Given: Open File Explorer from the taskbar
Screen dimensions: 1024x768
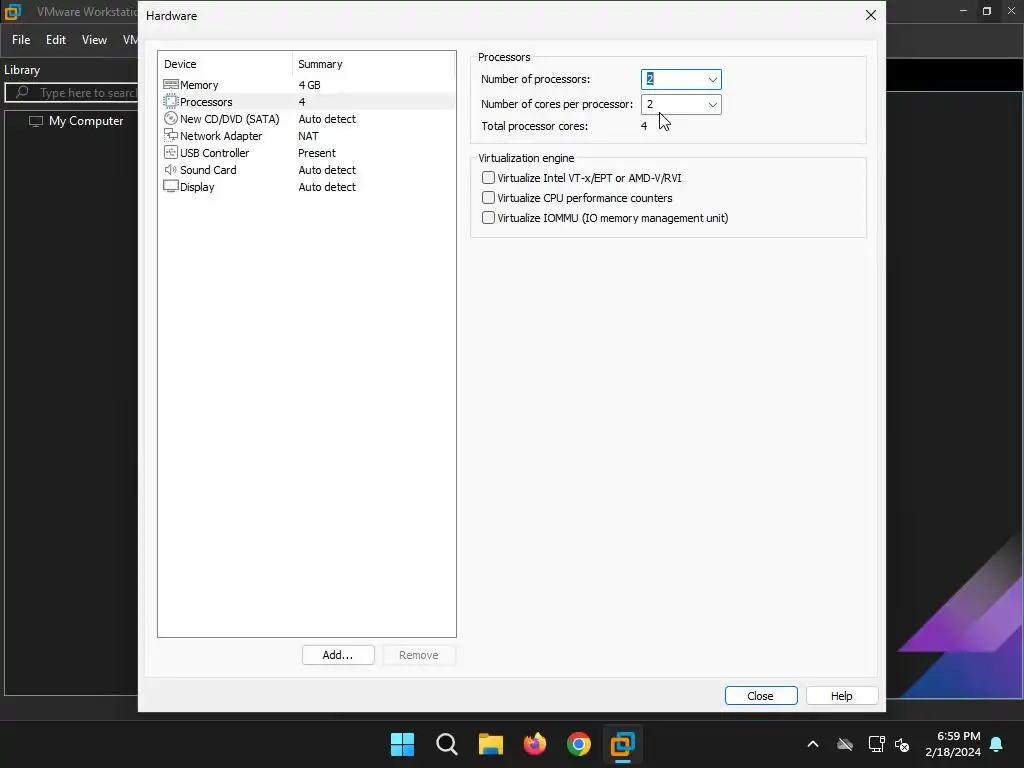Looking at the screenshot, I should pos(490,744).
